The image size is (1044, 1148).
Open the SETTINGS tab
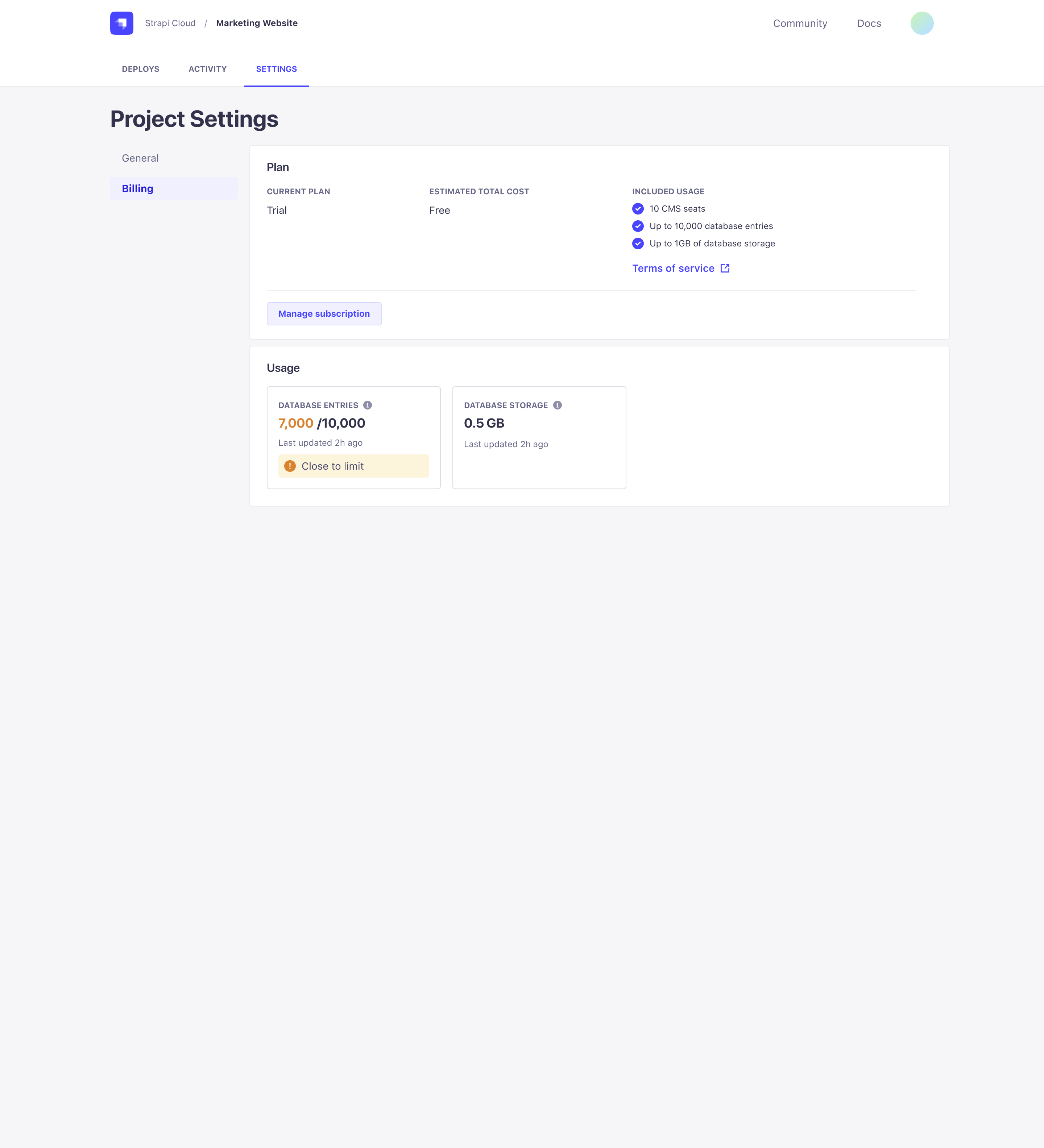click(277, 69)
